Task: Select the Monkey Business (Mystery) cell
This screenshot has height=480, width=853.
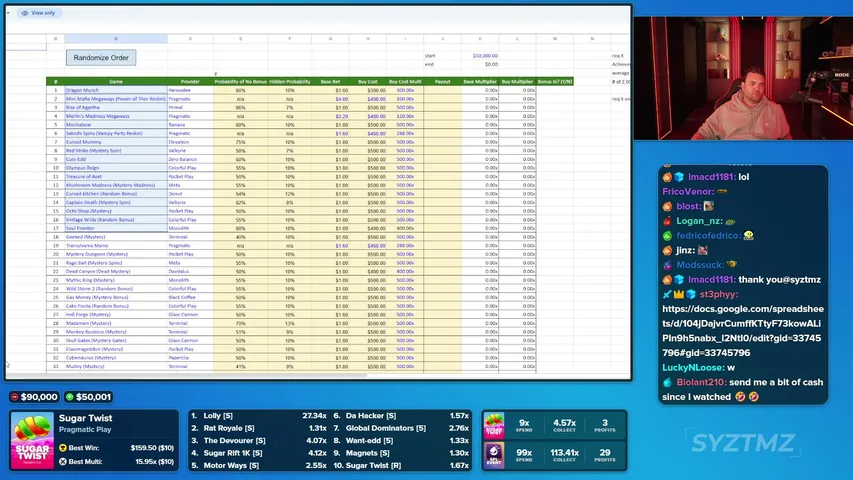Action: point(116,332)
